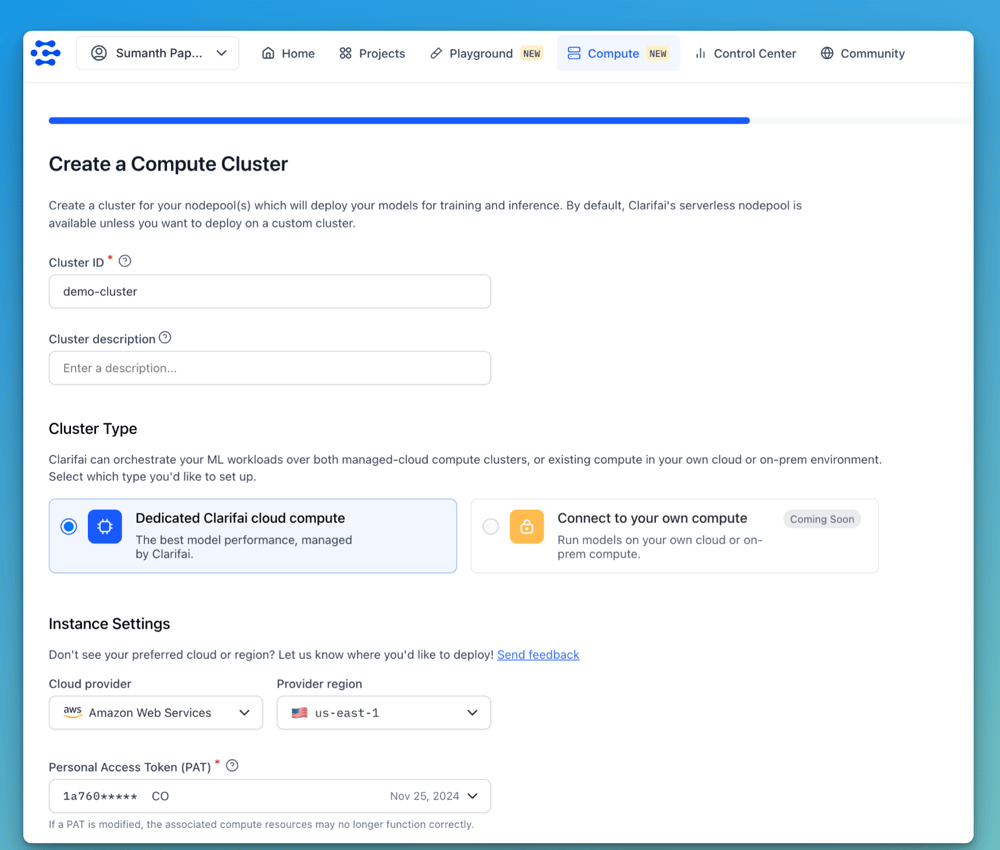Viewport: 1000px width, 850px height.
Task: Click the Cluster description help icon
Action: click(165, 338)
